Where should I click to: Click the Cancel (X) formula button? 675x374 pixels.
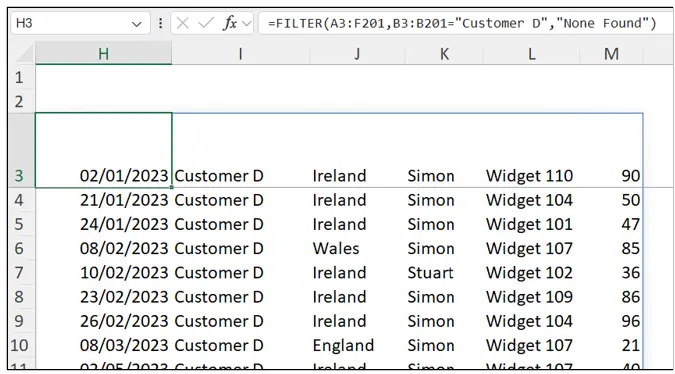tap(183, 23)
